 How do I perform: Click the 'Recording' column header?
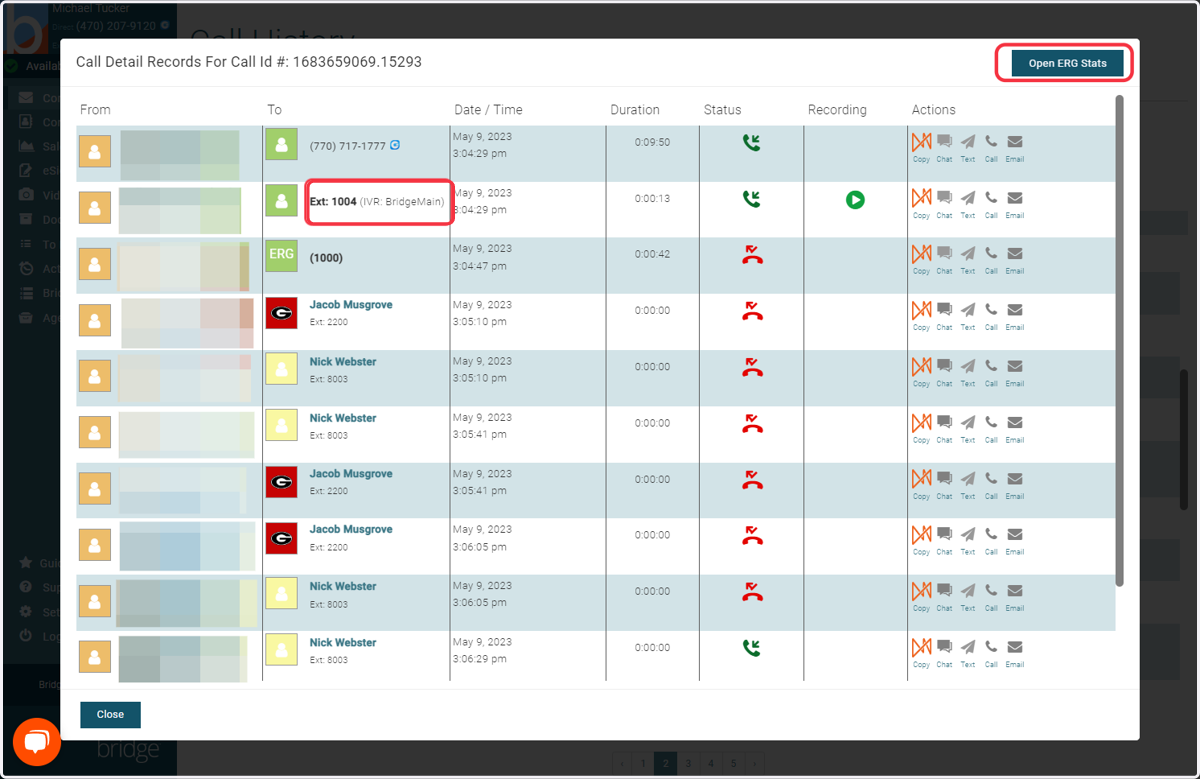click(837, 110)
